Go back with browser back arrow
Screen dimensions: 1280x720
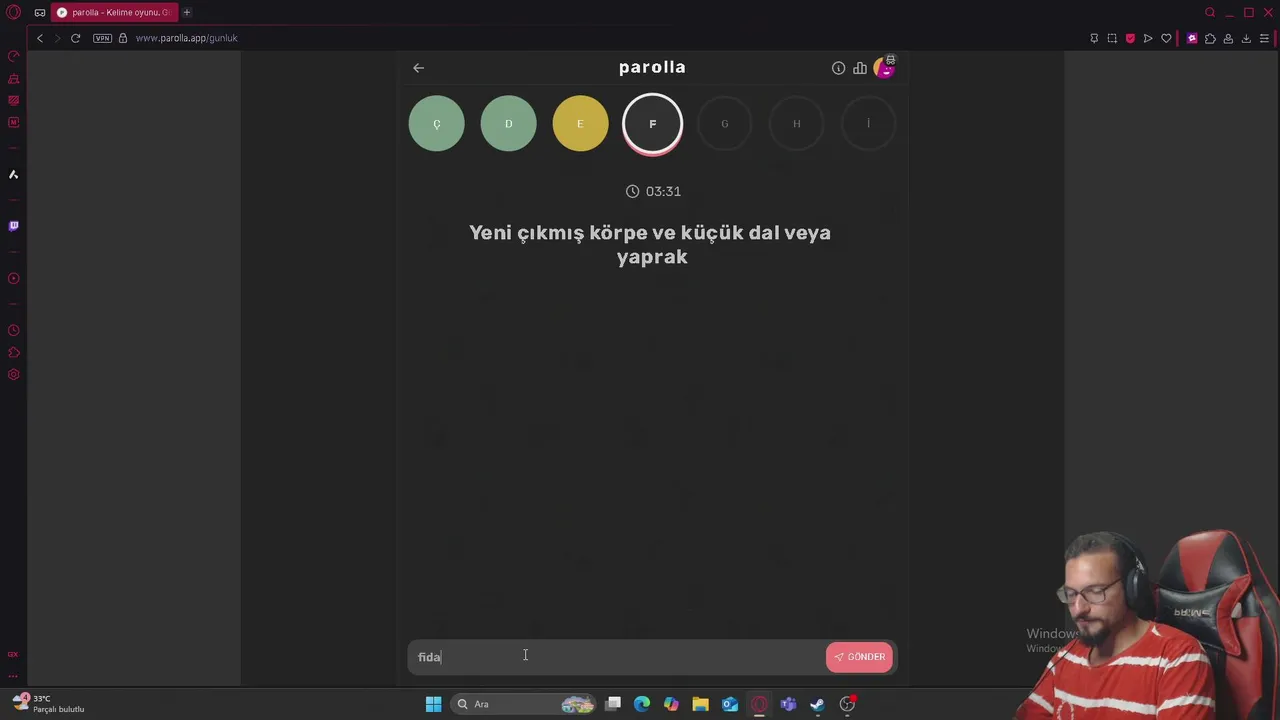pyautogui.click(x=40, y=38)
